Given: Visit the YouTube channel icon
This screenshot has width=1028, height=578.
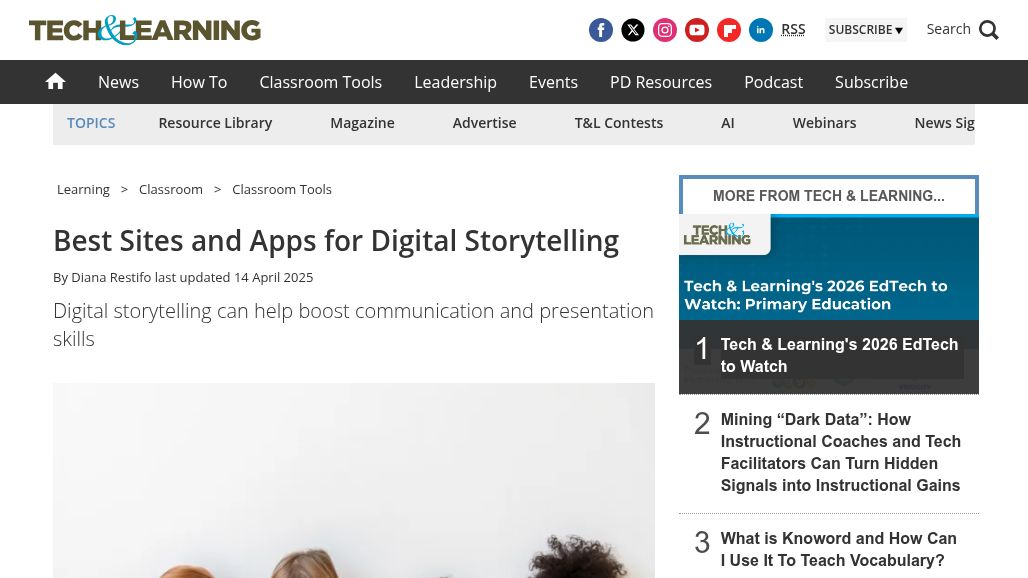Looking at the screenshot, I should click(697, 30).
